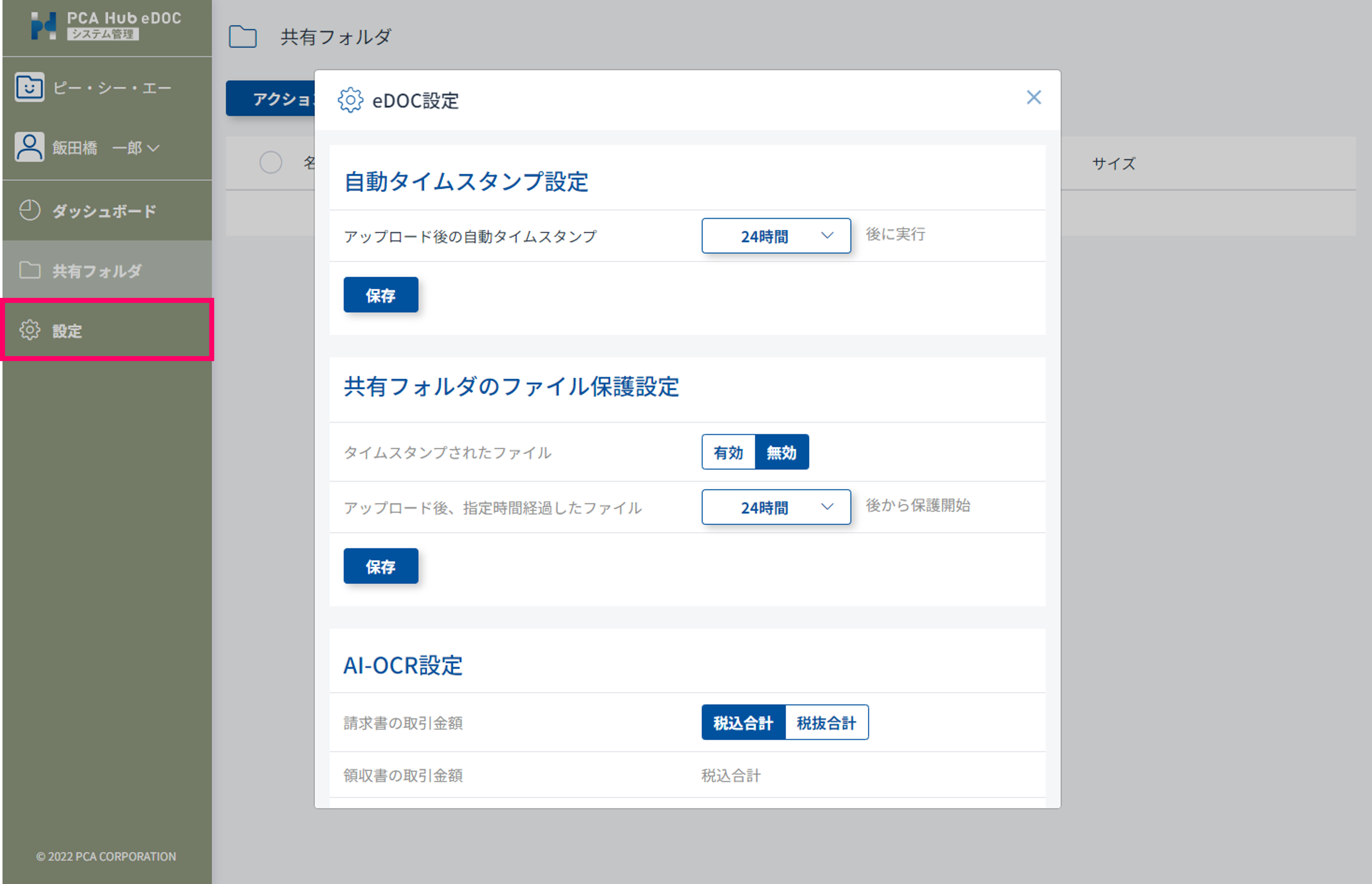
Task: Save the shared folder file protection settings
Action: (x=381, y=566)
